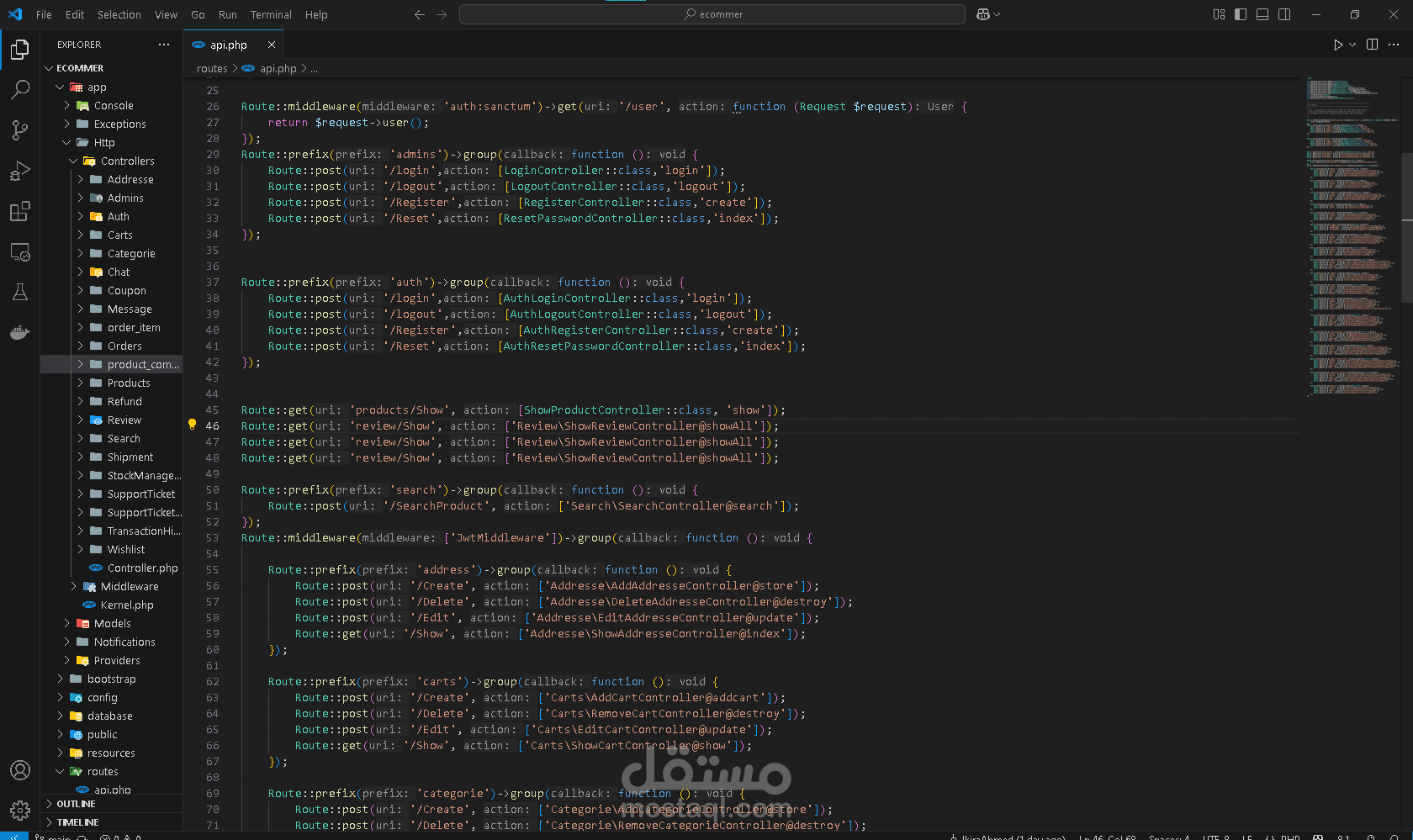Image resolution: width=1413 pixels, height=840 pixels.
Task: Toggle the Secondary Side Bar
Action: [x=1284, y=14]
